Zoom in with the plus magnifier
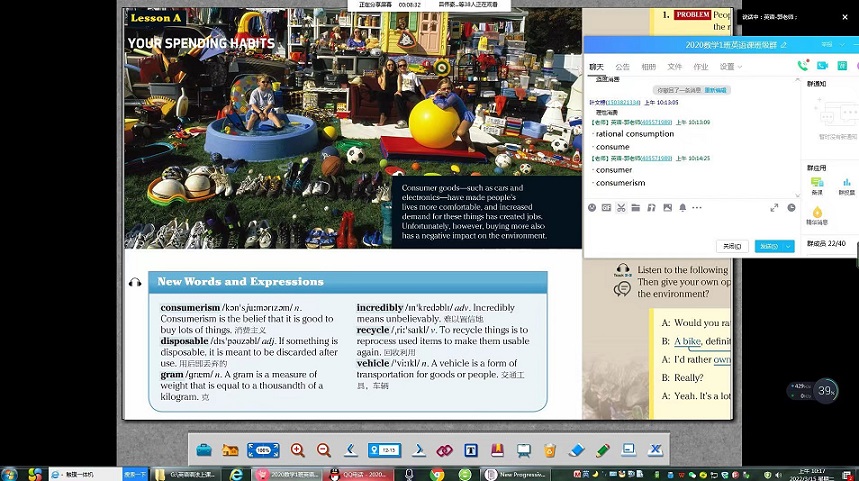Screen dimensions: 859x481 [297, 450]
